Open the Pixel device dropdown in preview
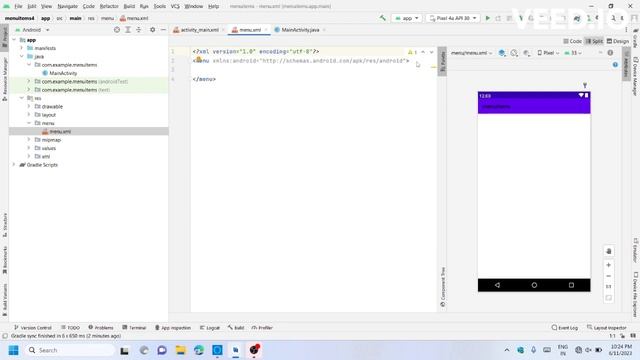The height and width of the screenshot is (360, 640). (548, 53)
